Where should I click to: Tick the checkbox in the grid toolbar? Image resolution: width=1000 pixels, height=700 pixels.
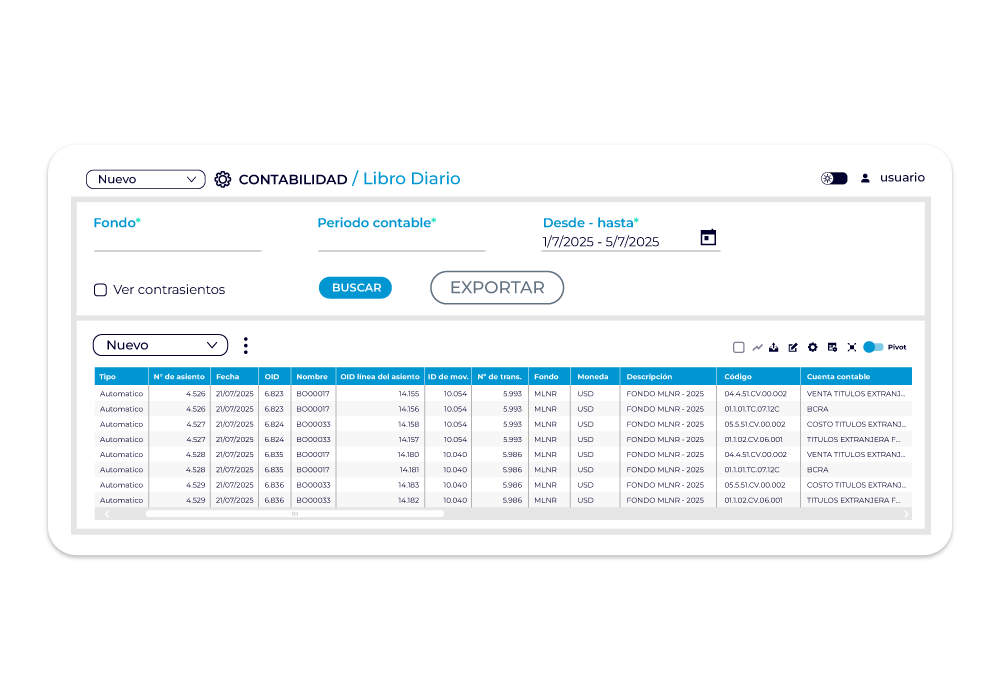pos(738,347)
